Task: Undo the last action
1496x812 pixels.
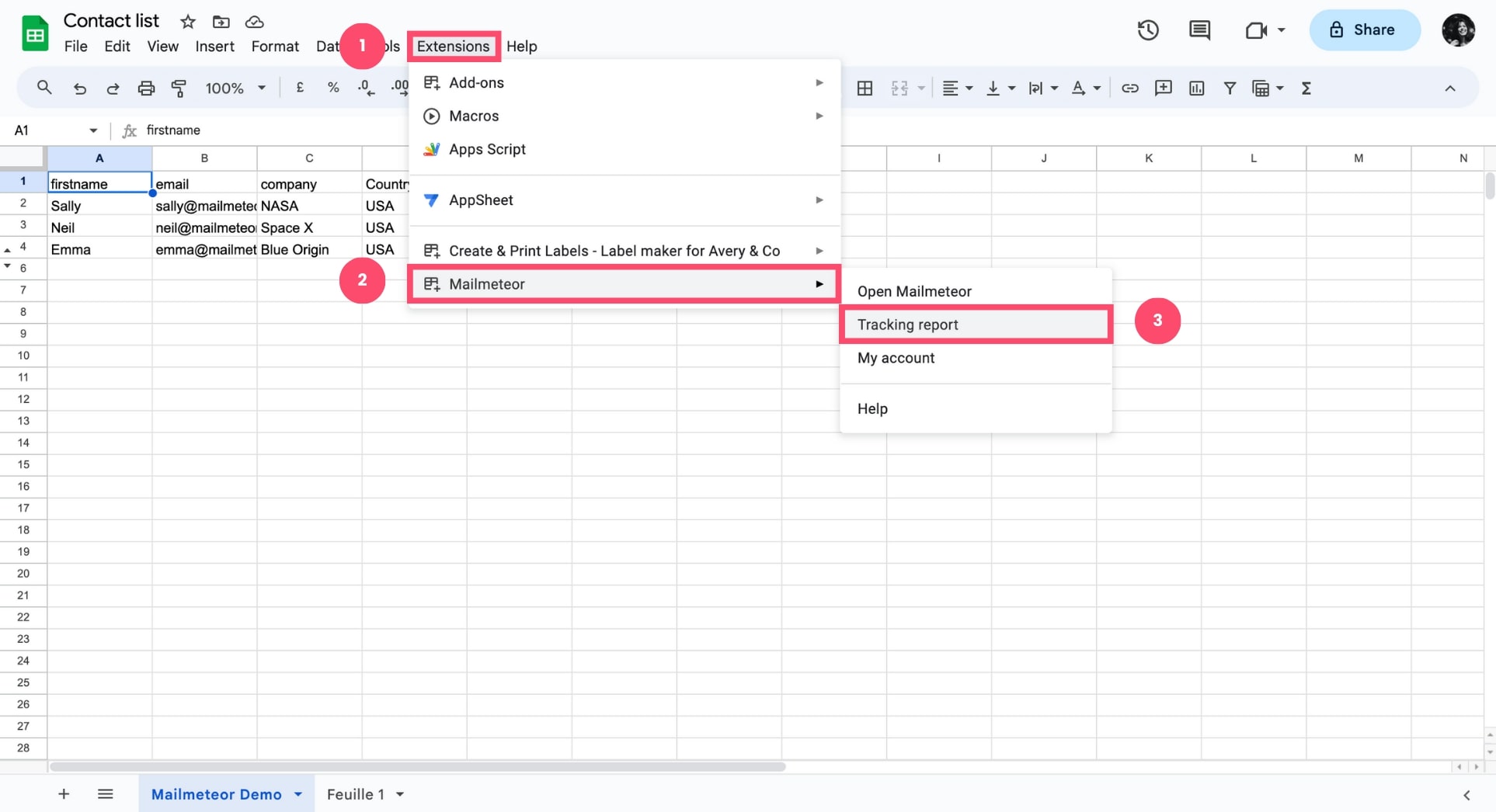Action: pyautogui.click(x=79, y=88)
